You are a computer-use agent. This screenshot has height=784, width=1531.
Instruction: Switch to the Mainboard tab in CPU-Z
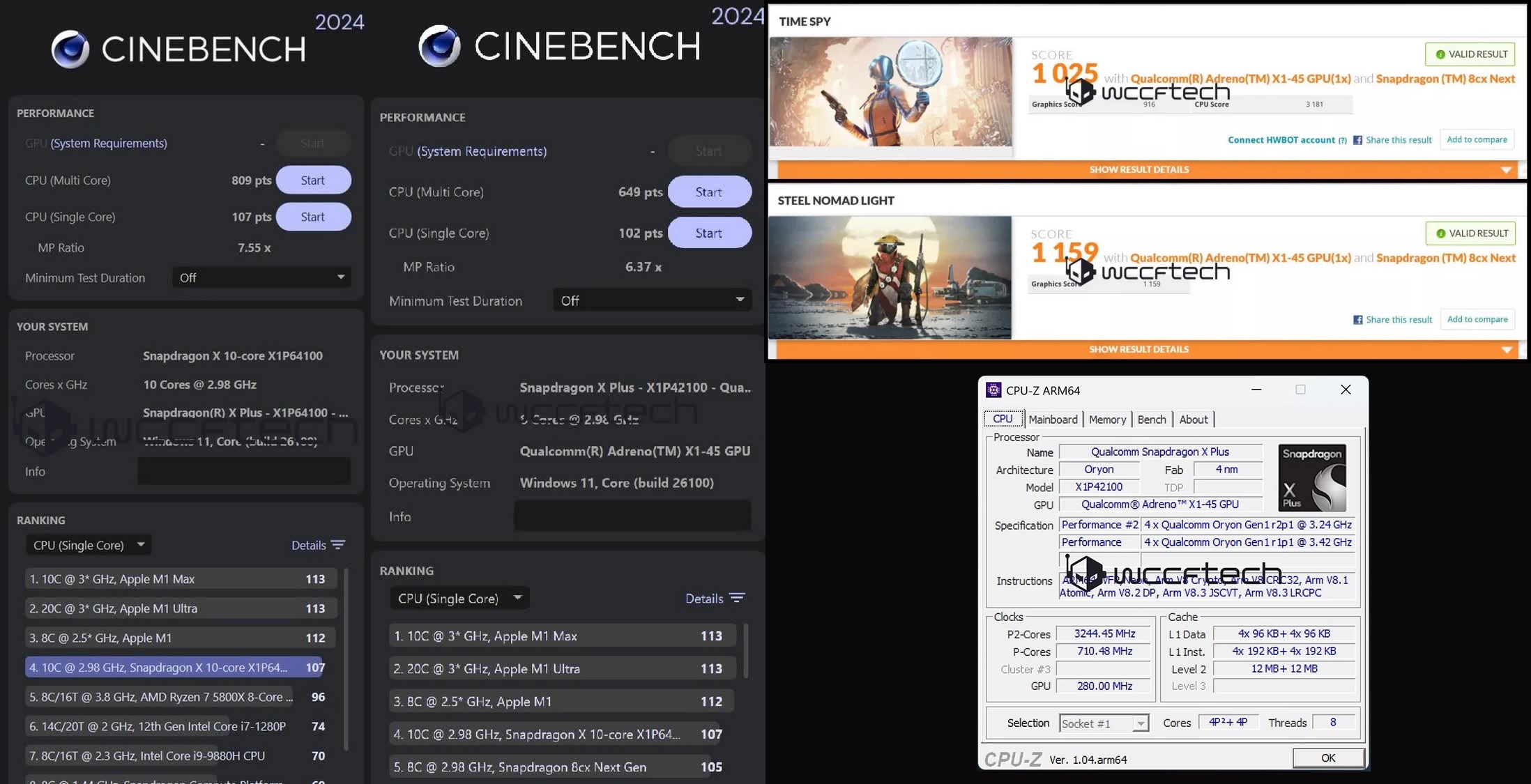coord(1053,420)
